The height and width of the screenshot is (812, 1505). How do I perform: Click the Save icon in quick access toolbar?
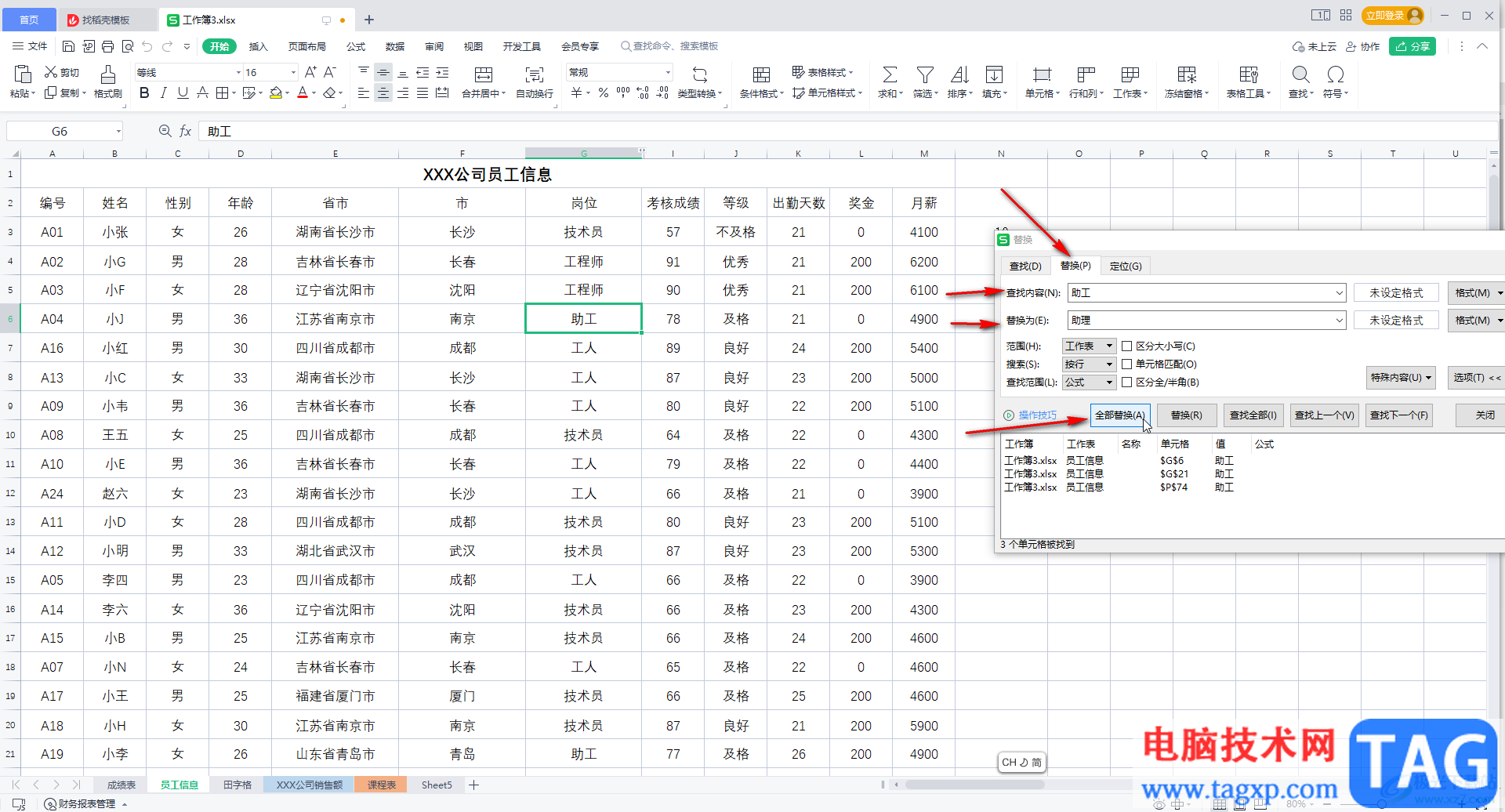tap(68, 46)
